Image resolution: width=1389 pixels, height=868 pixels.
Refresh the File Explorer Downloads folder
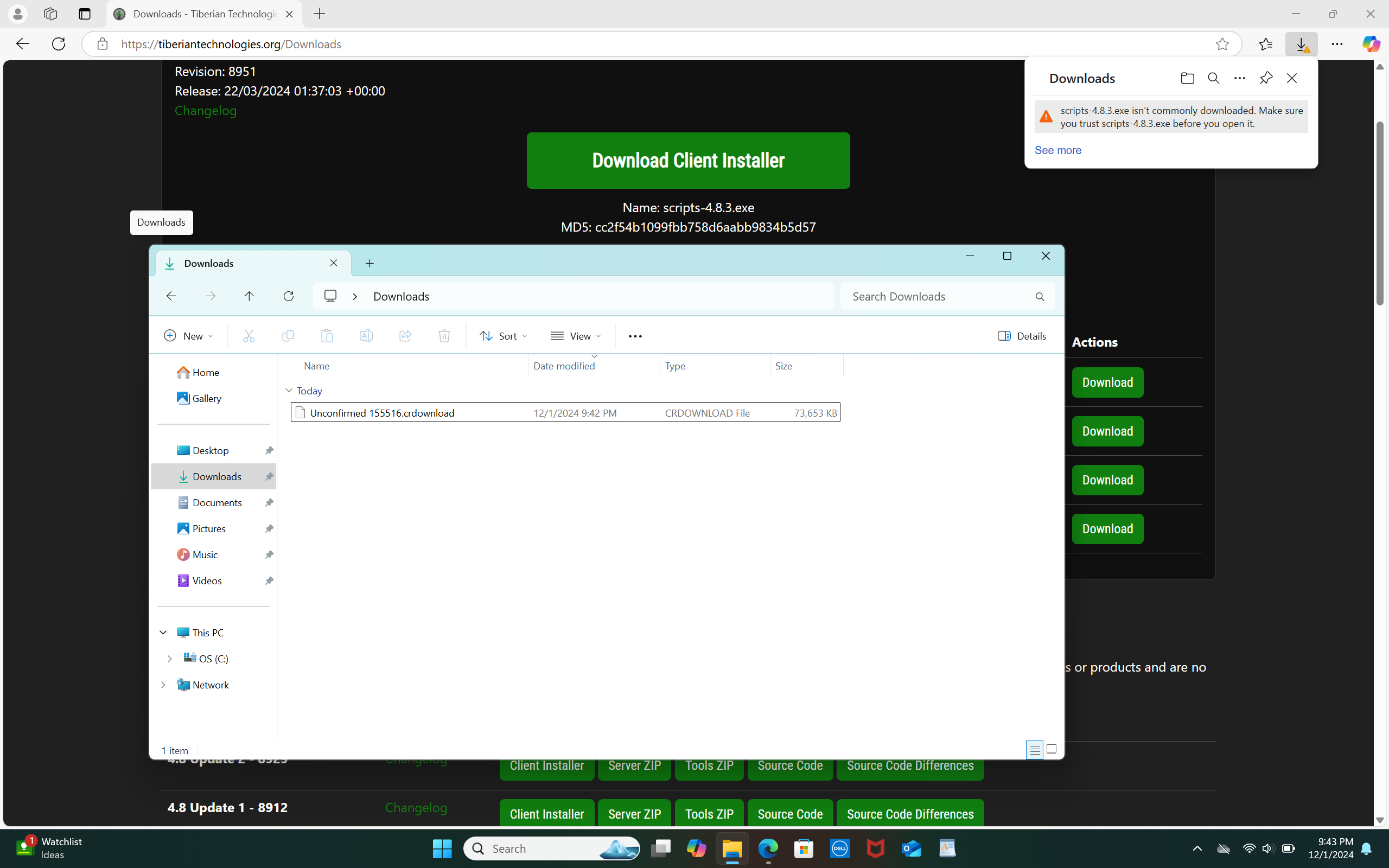[x=288, y=296]
